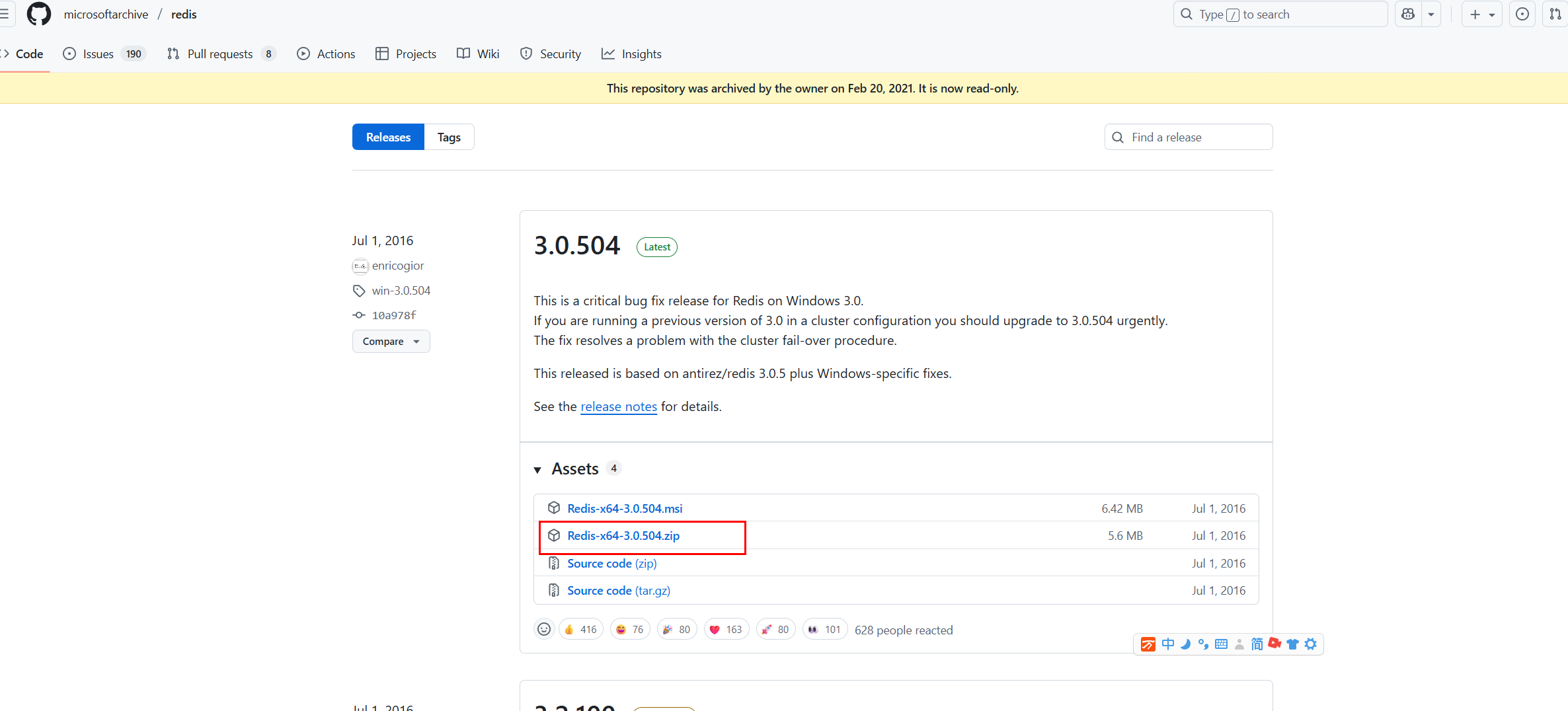Click zip file icon beside Source code (zip)
Screen dimensions: 1568x711
pyautogui.click(x=554, y=563)
